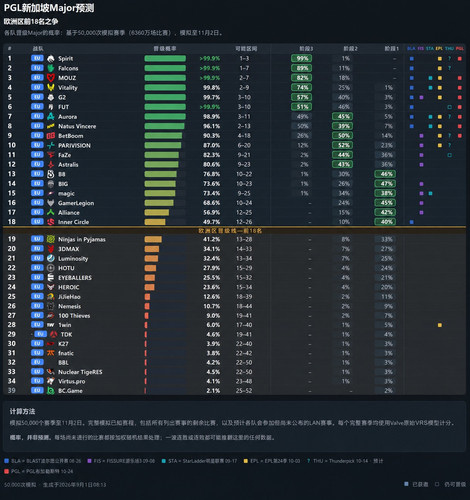Click the BLA event column header
Screen dimensions: 470x500
pyautogui.click(x=411, y=49)
